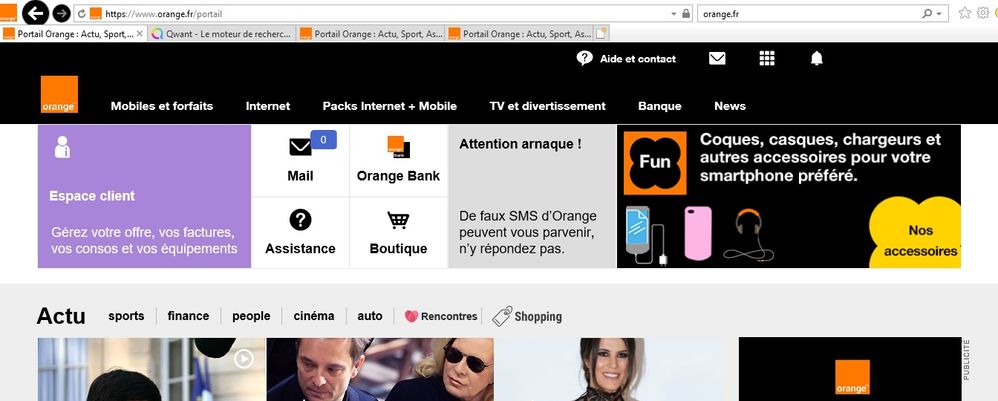
Task: Open the News menu
Action: pos(729,106)
